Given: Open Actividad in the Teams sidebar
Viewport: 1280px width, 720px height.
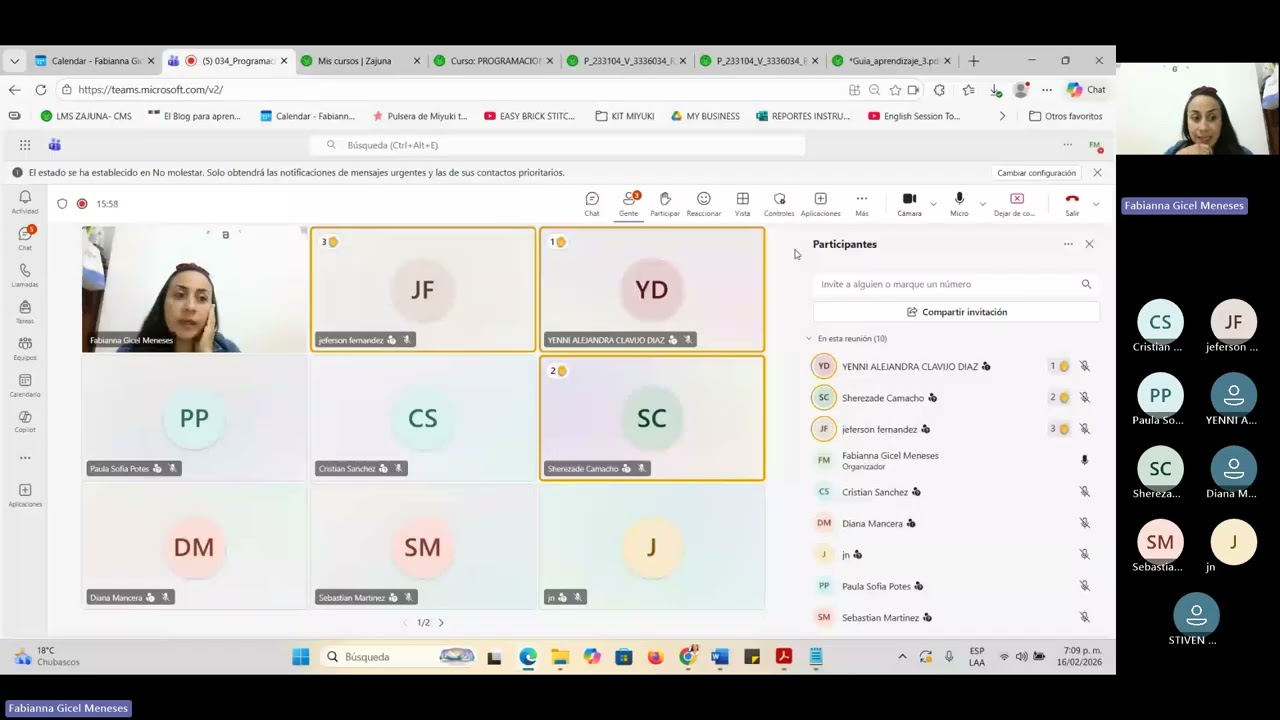Looking at the screenshot, I should [x=25, y=202].
